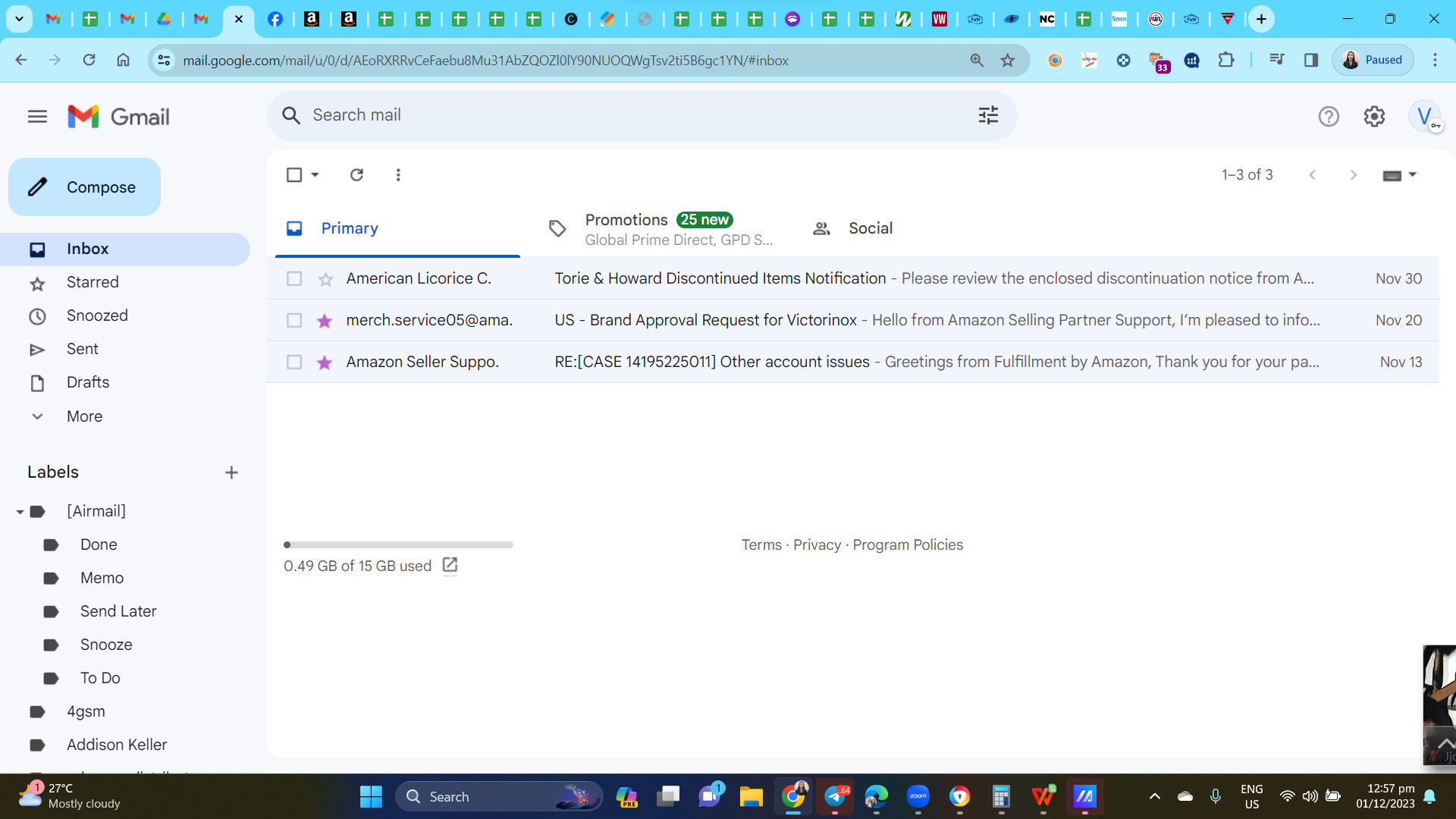
Task: Open search options filter icon
Action: [x=988, y=115]
